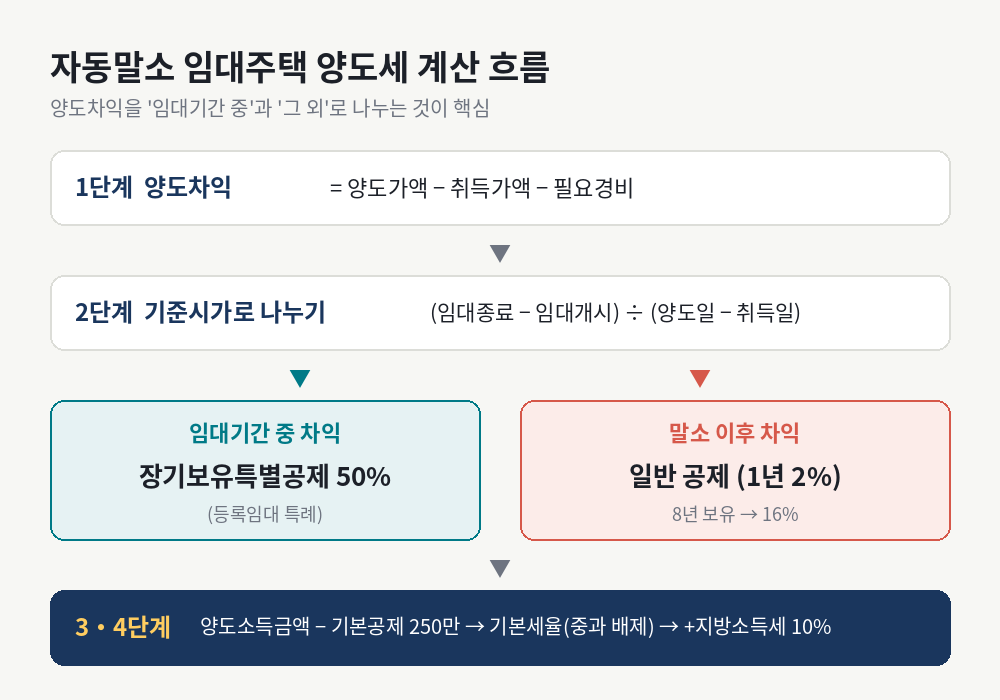Click the (등록임대 특례) caption
The height and width of the screenshot is (700, 1000).
pos(265,514)
